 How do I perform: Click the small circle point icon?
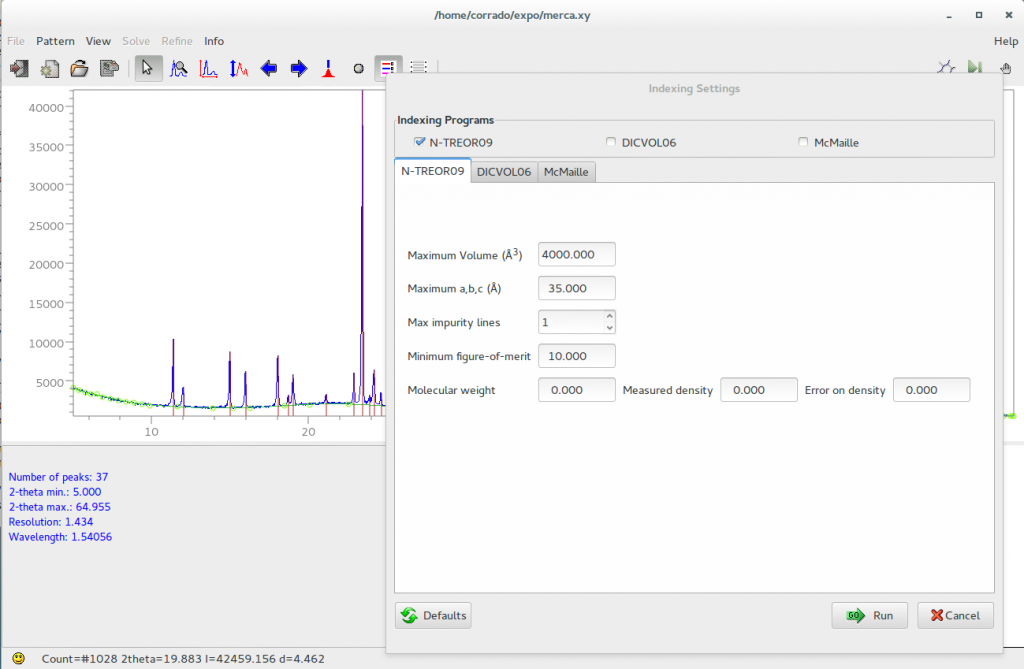pos(358,69)
